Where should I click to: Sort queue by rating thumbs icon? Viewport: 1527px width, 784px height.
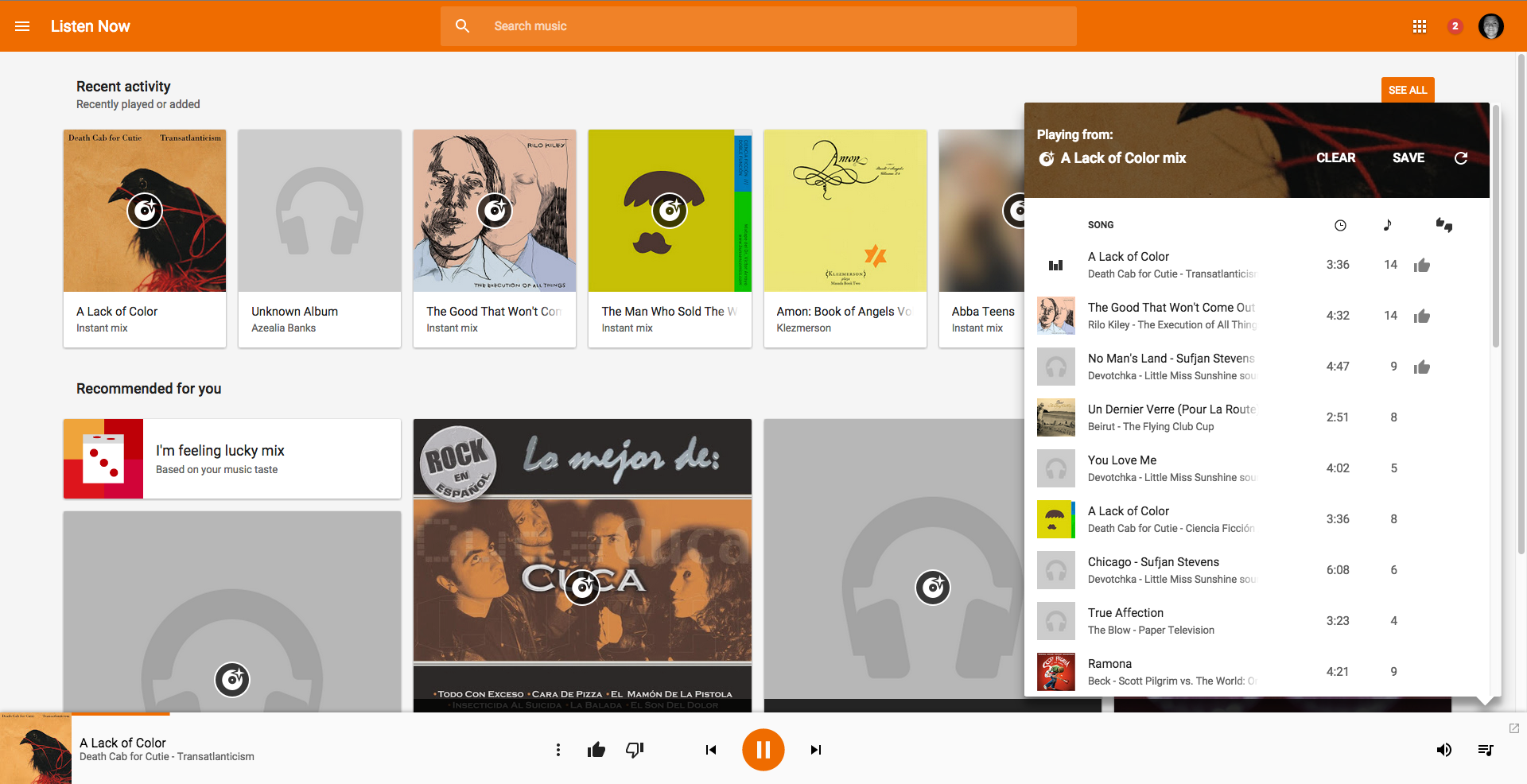tap(1444, 225)
